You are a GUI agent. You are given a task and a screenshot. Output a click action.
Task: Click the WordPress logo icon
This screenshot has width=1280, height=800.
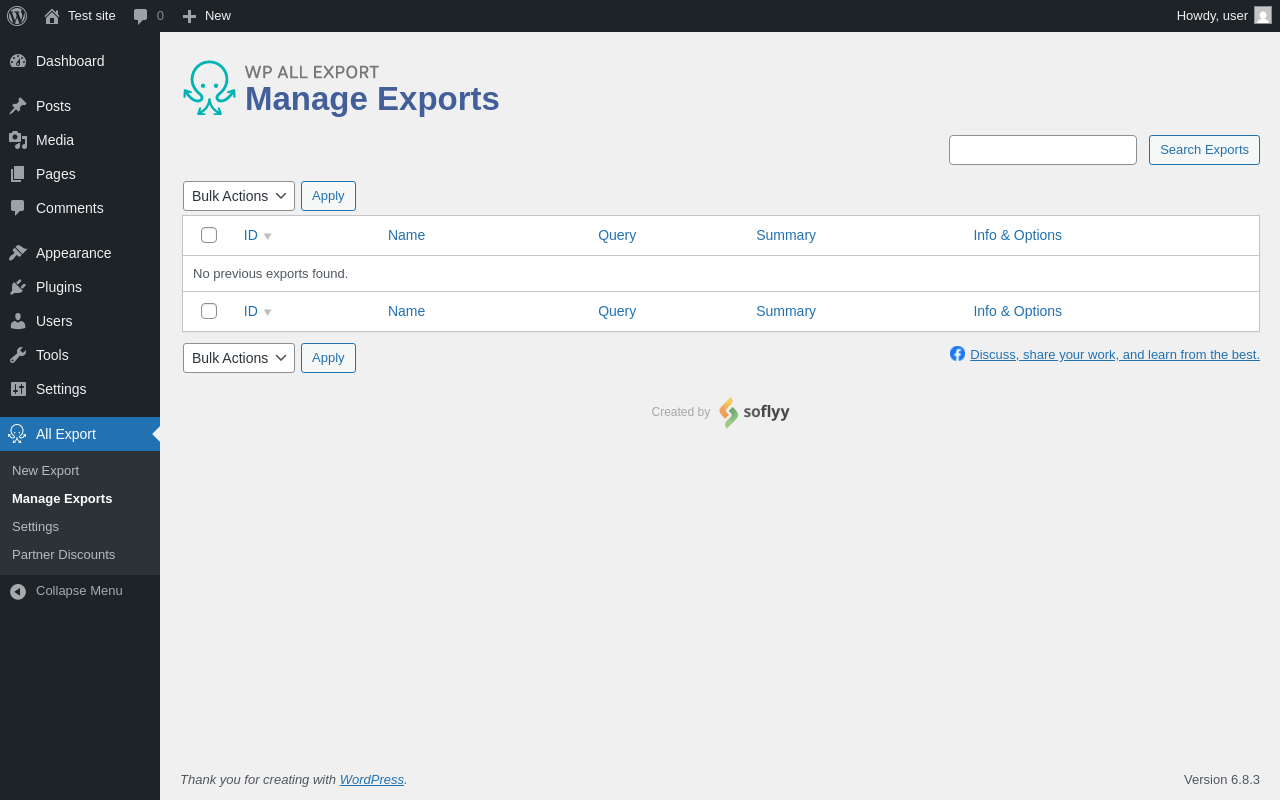(17, 16)
